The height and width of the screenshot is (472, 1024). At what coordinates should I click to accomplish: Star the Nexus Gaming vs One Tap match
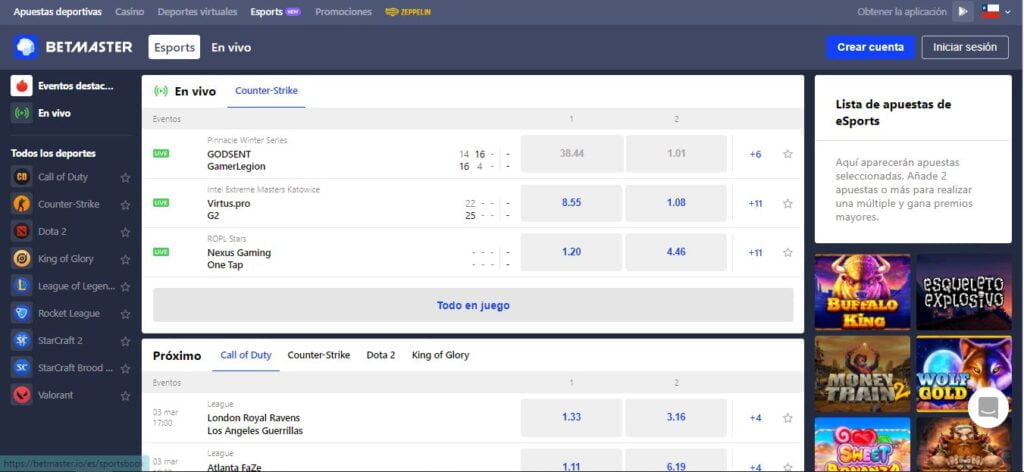(x=787, y=252)
